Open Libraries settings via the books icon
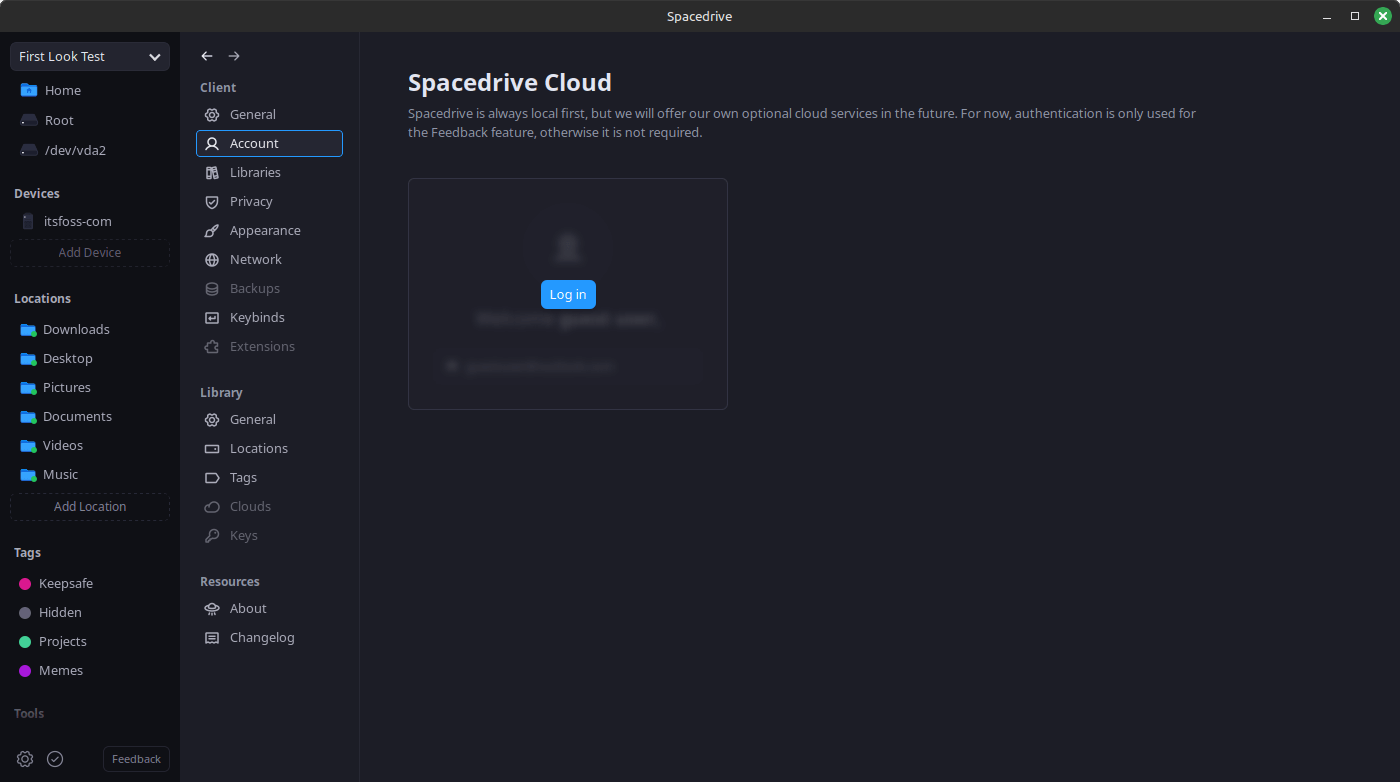This screenshot has width=1400, height=782. [211, 172]
